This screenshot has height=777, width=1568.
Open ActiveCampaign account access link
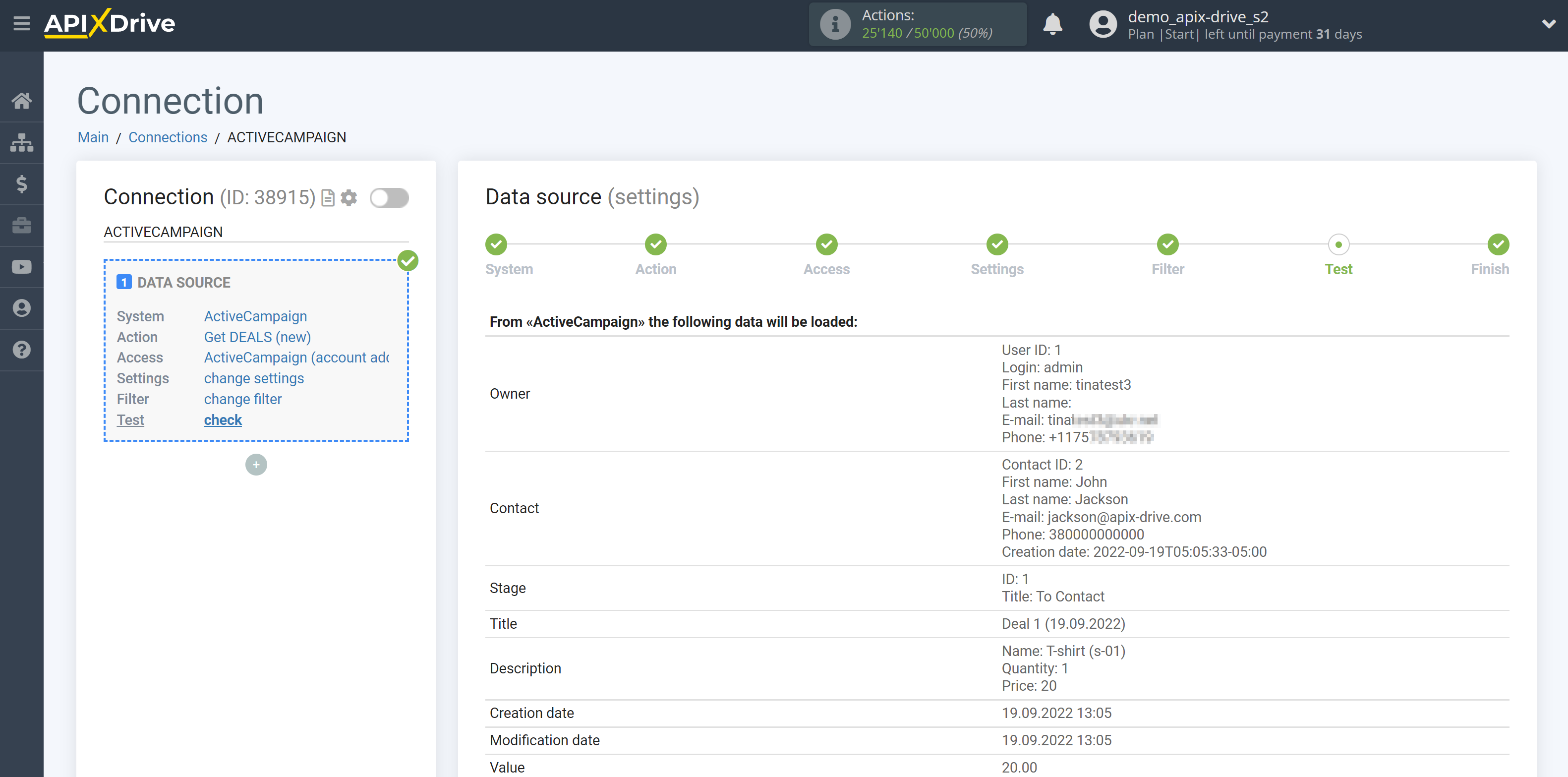pyautogui.click(x=296, y=358)
